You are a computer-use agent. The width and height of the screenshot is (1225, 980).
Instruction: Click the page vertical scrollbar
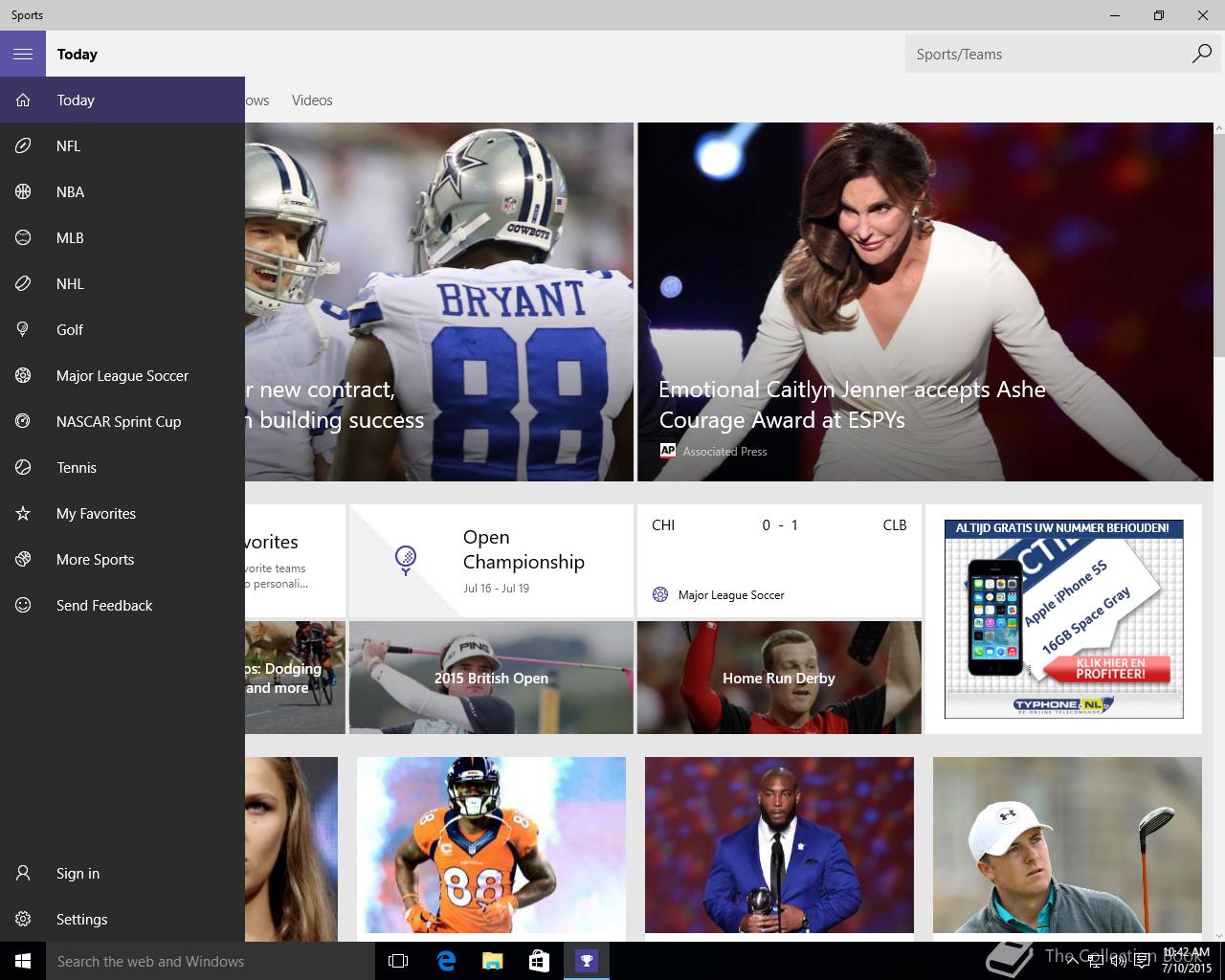pyautogui.click(x=1218, y=244)
